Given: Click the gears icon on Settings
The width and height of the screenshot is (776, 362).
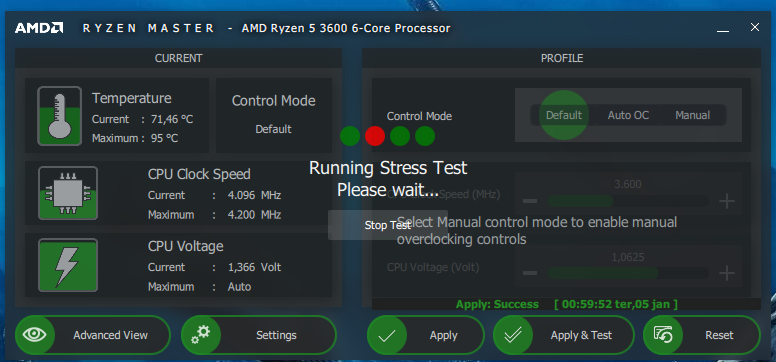Looking at the screenshot, I should [x=200, y=335].
